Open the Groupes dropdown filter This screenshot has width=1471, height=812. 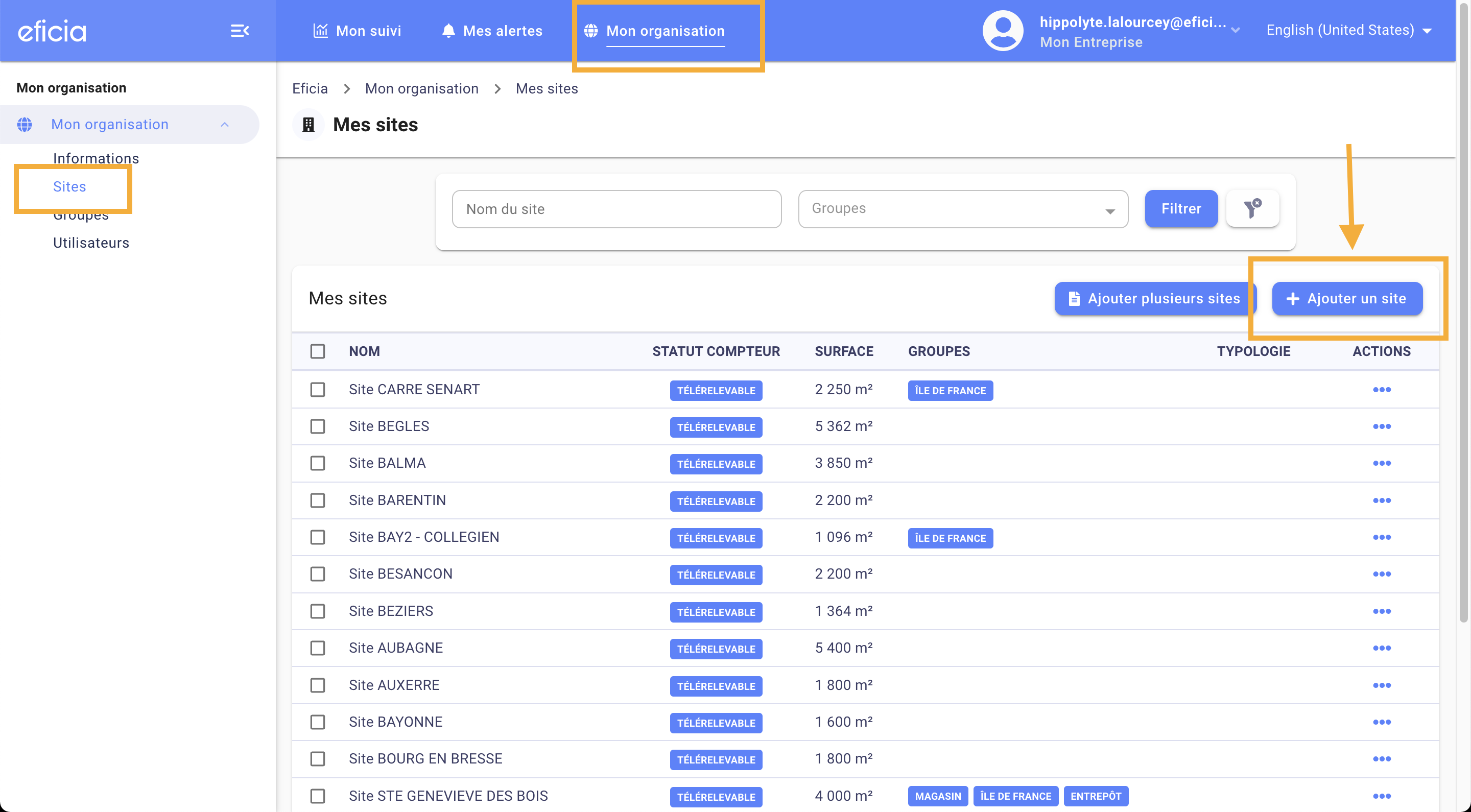(963, 209)
